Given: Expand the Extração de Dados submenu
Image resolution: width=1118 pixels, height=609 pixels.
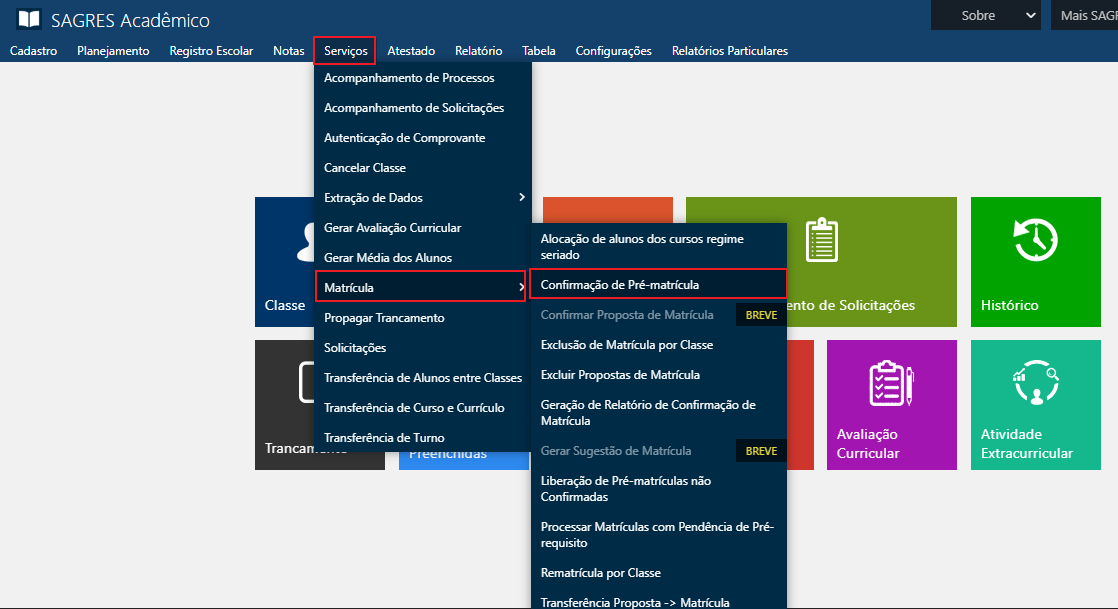Looking at the screenshot, I should click(521, 198).
